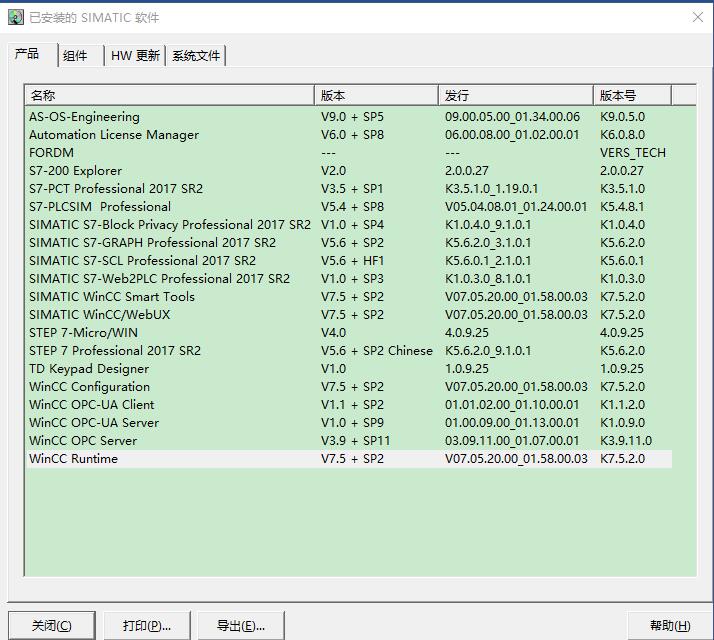Click the 导出(E)... button

coord(241,626)
